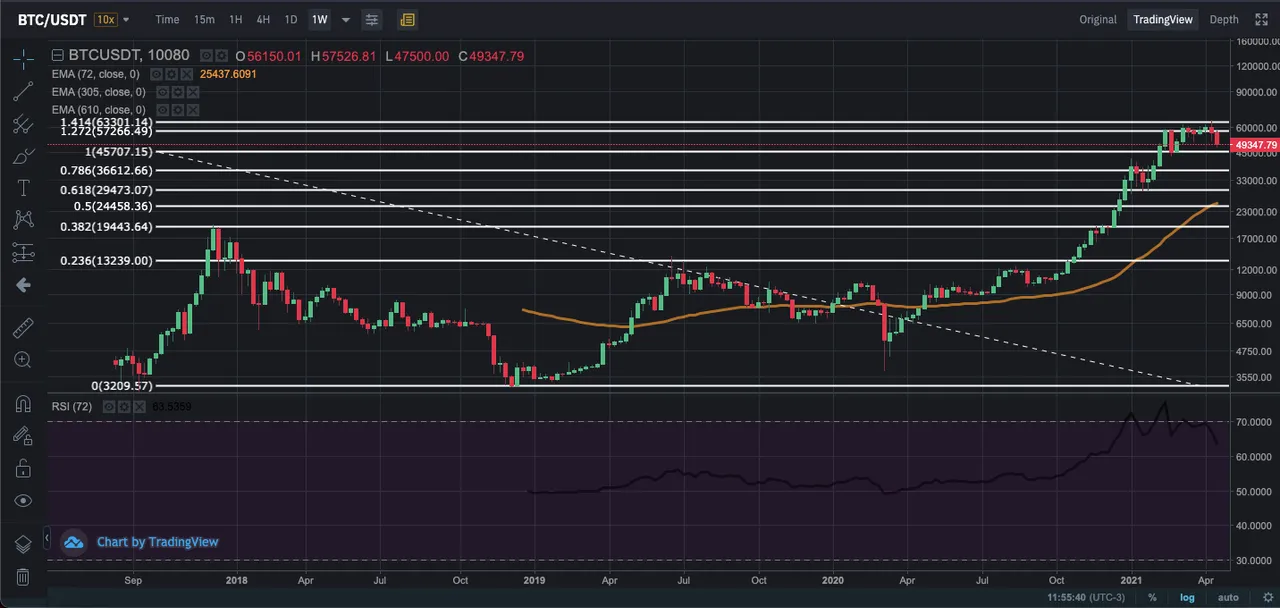Open BTCUSDT series settings gear

tap(220, 56)
